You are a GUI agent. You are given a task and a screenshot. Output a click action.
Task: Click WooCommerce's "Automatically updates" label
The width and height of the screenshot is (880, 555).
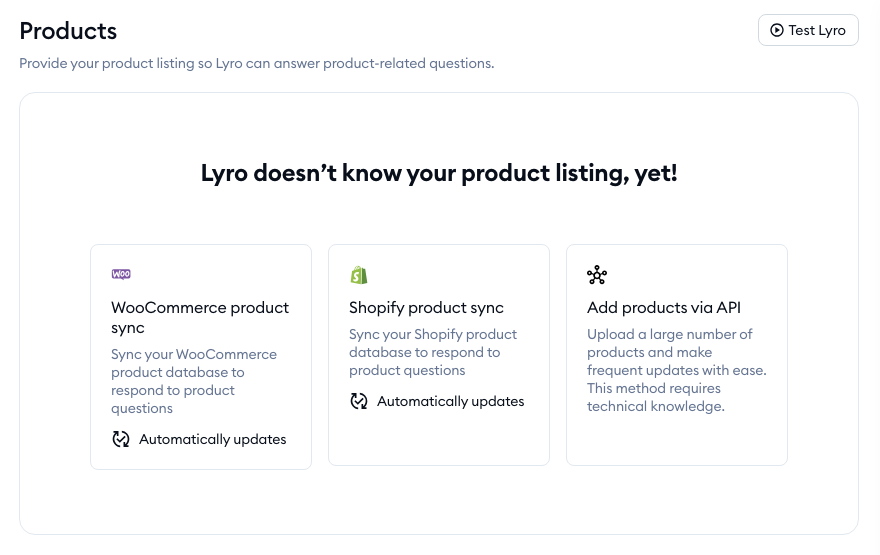click(x=213, y=439)
